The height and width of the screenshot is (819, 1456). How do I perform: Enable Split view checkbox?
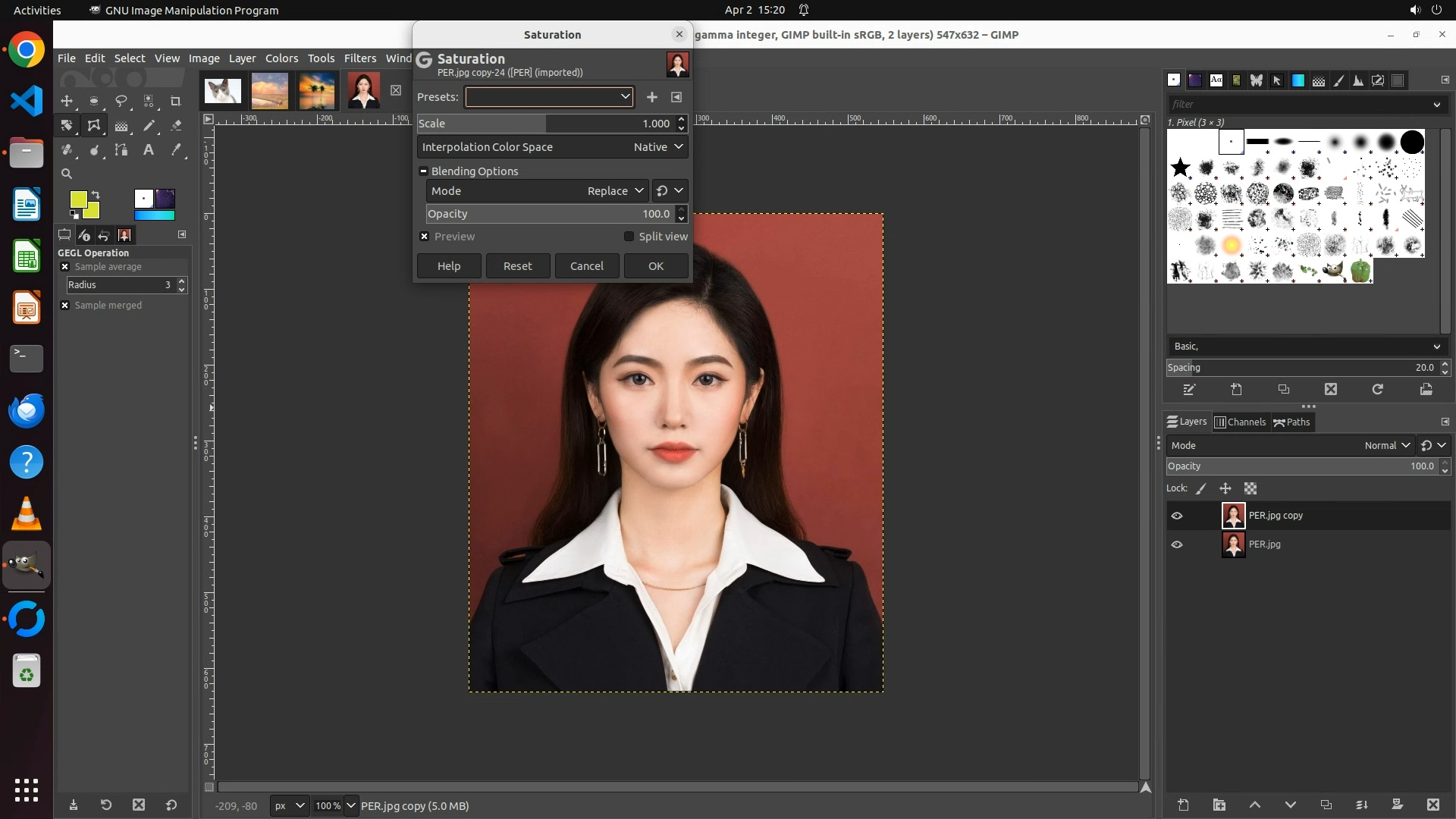pyautogui.click(x=629, y=237)
